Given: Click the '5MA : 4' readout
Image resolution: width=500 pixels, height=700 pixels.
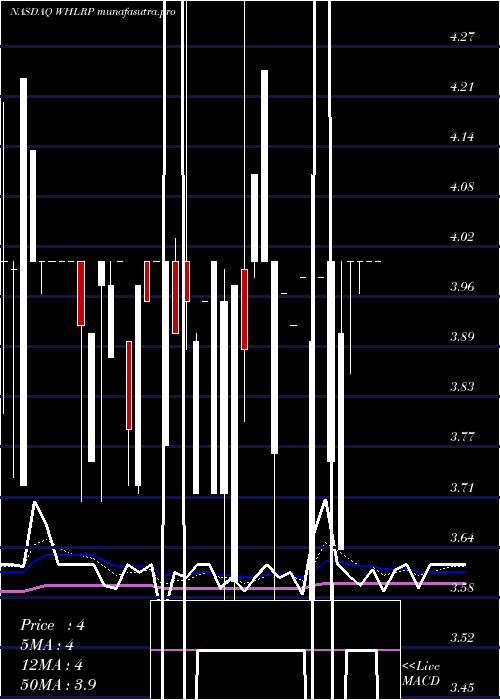Looking at the screenshot, I should [47, 646].
